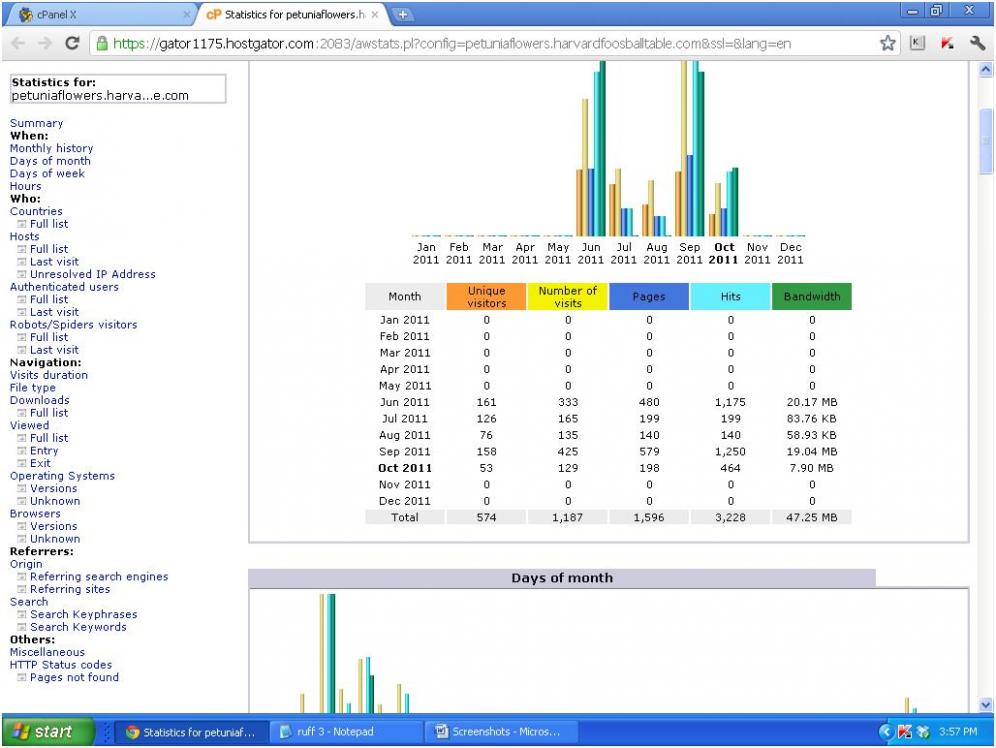Screen dimensions: 996x748
Task: Click the orange Unique visitors header
Action: [487, 297]
